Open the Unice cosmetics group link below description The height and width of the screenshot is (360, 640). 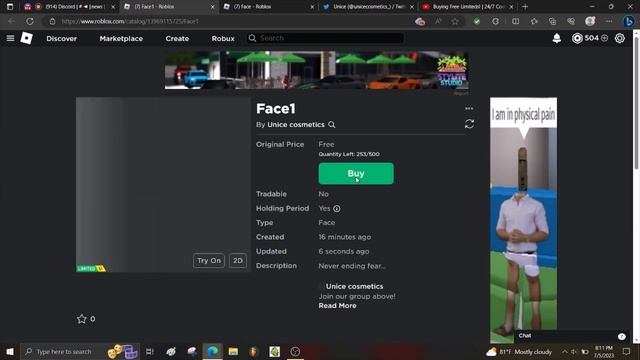(354, 286)
